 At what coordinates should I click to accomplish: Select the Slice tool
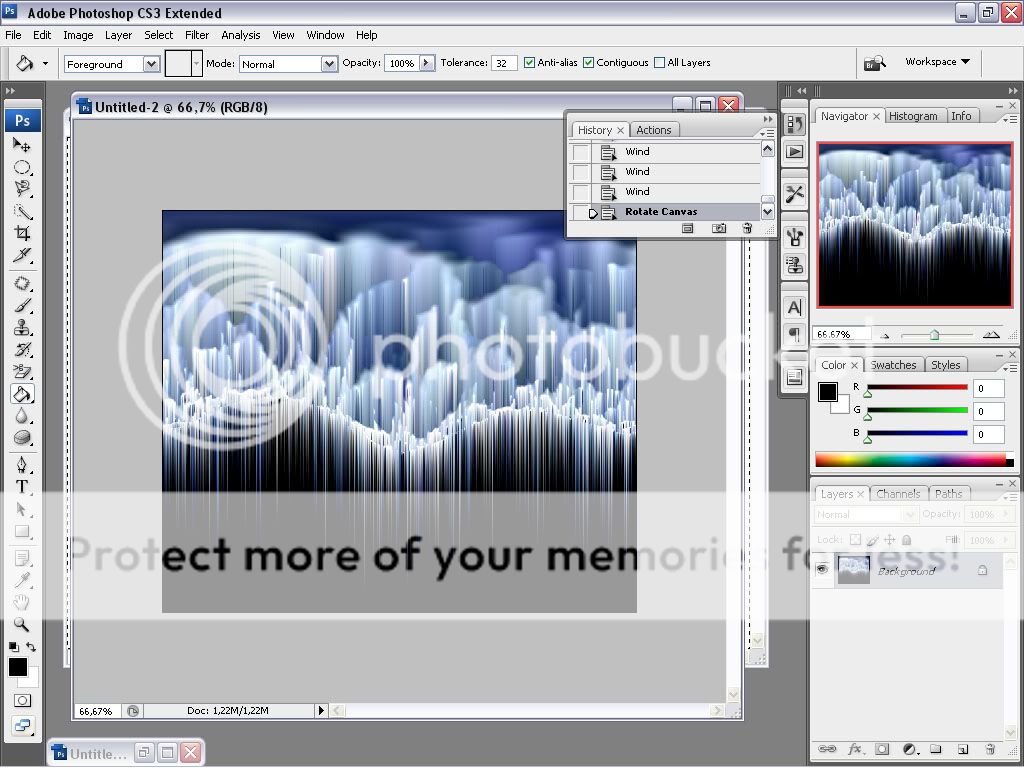(22, 255)
